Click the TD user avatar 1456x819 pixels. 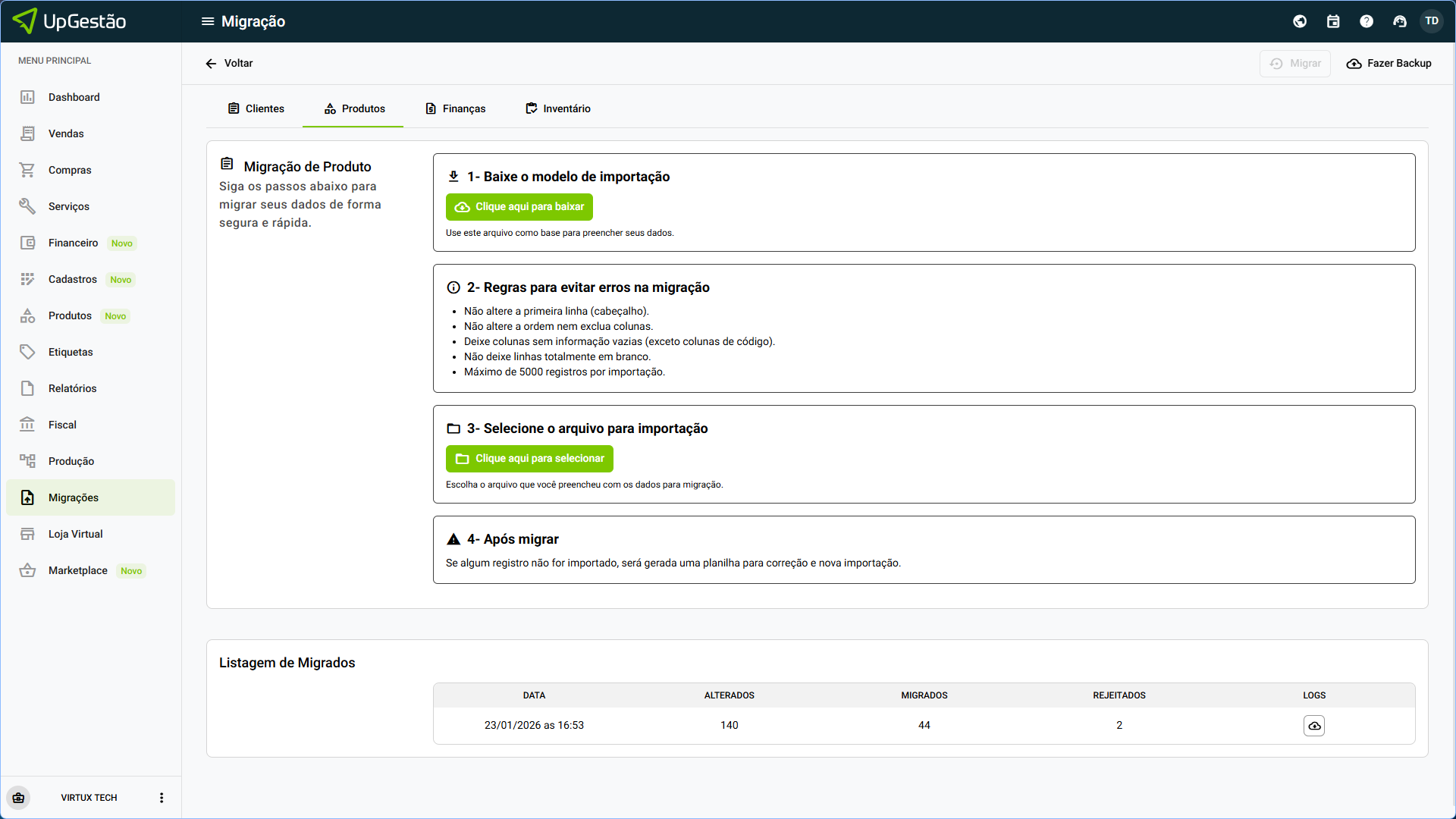point(1432,21)
